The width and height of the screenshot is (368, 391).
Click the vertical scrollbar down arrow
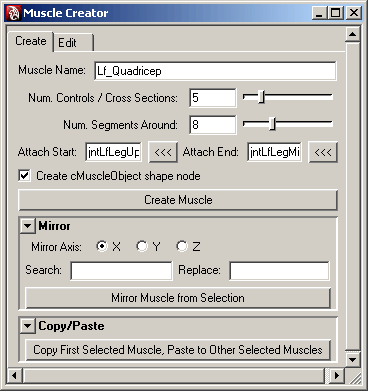[352, 360]
